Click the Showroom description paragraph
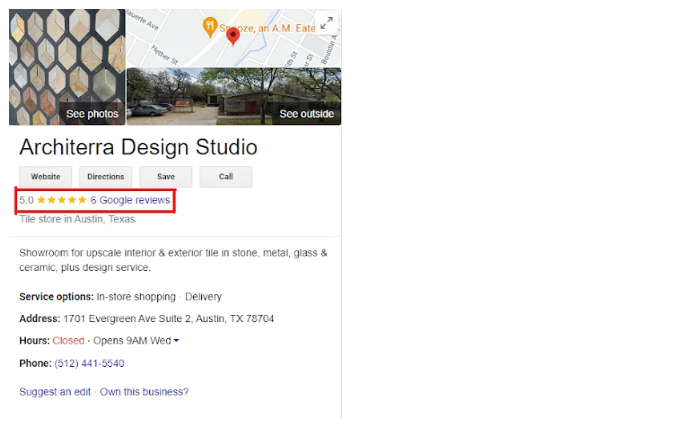 click(173, 260)
